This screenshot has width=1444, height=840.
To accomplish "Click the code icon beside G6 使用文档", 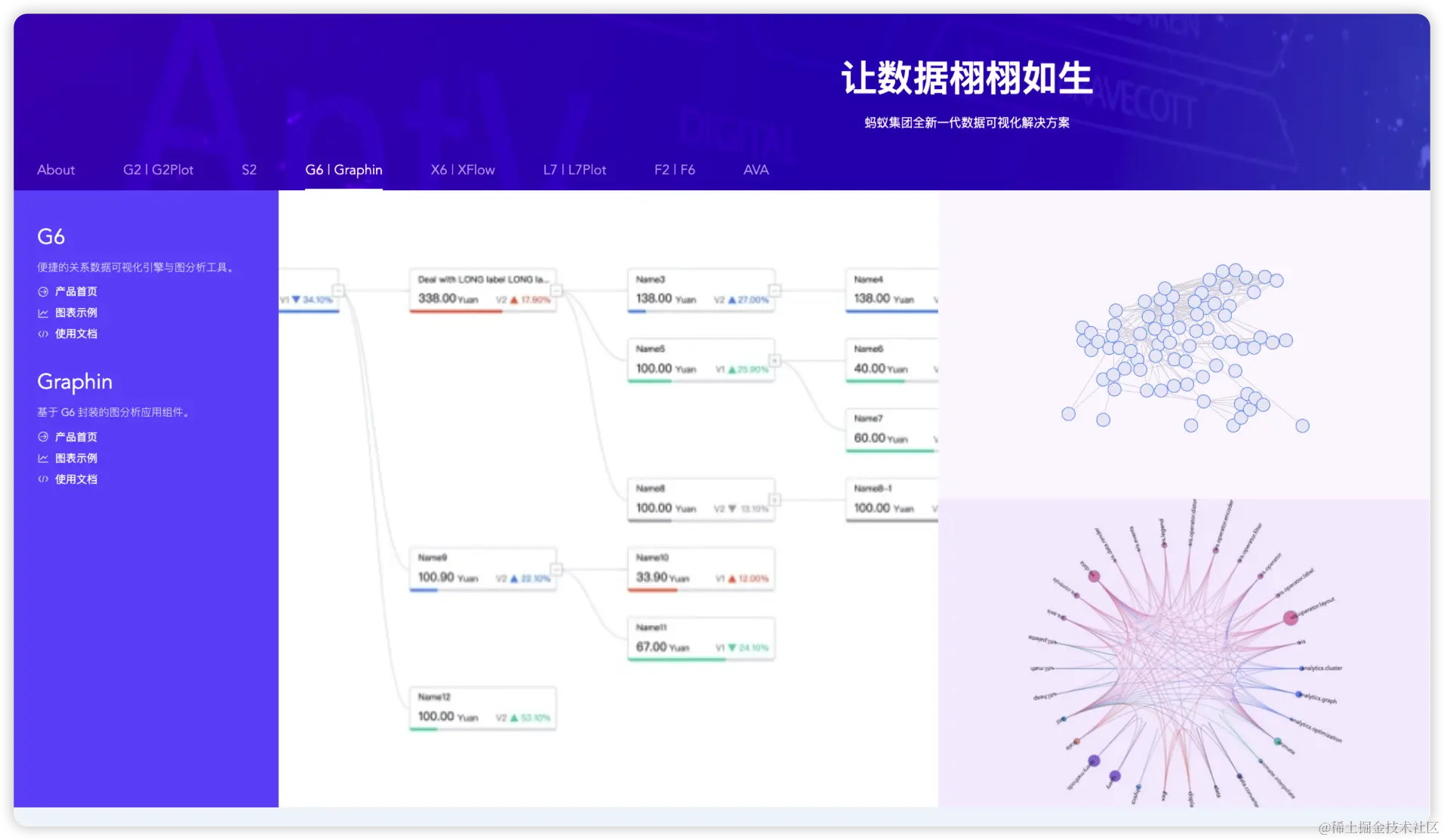I will click(x=43, y=334).
